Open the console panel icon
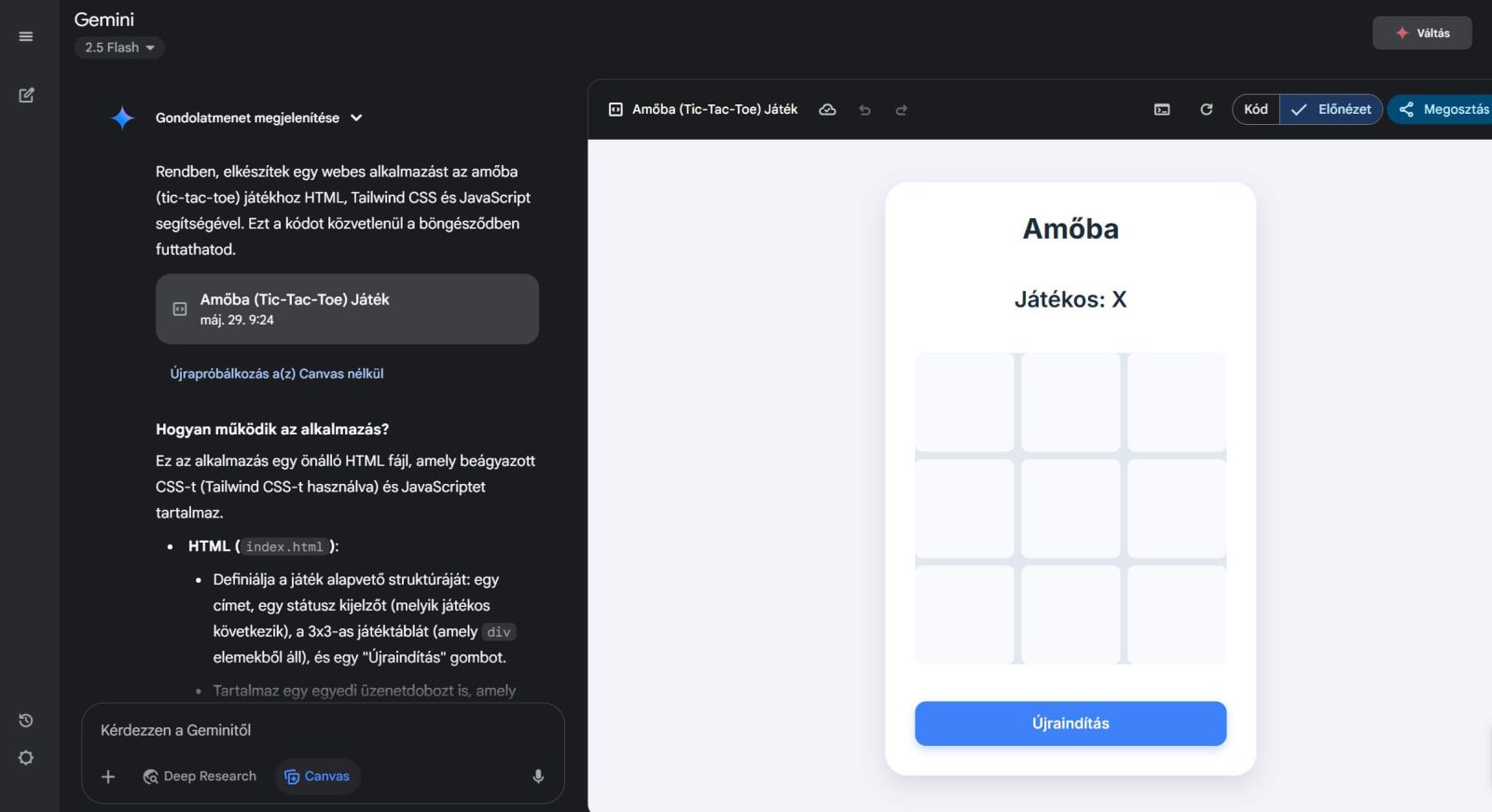Image resolution: width=1492 pixels, height=812 pixels. click(1162, 110)
